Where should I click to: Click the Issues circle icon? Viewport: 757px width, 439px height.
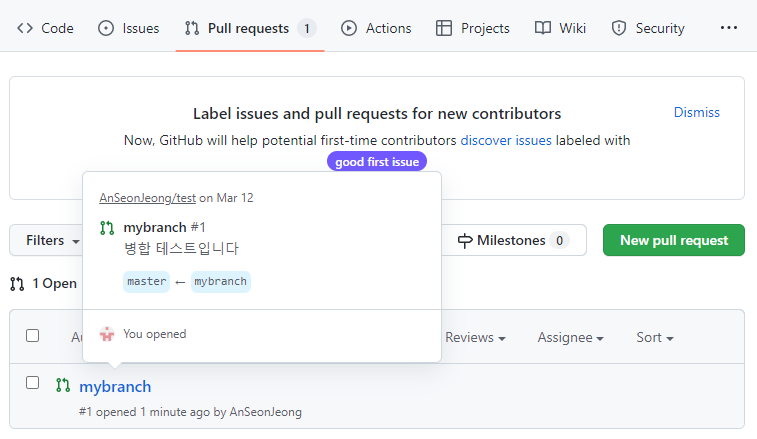click(106, 28)
